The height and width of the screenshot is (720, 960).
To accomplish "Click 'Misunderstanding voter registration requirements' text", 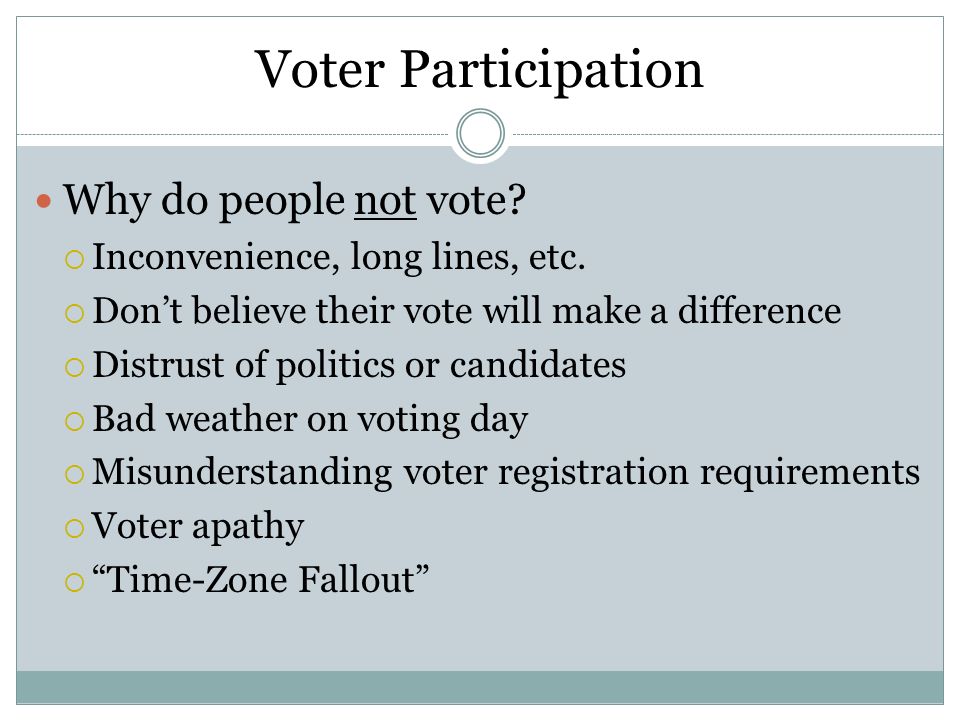I will tap(506, 473).
